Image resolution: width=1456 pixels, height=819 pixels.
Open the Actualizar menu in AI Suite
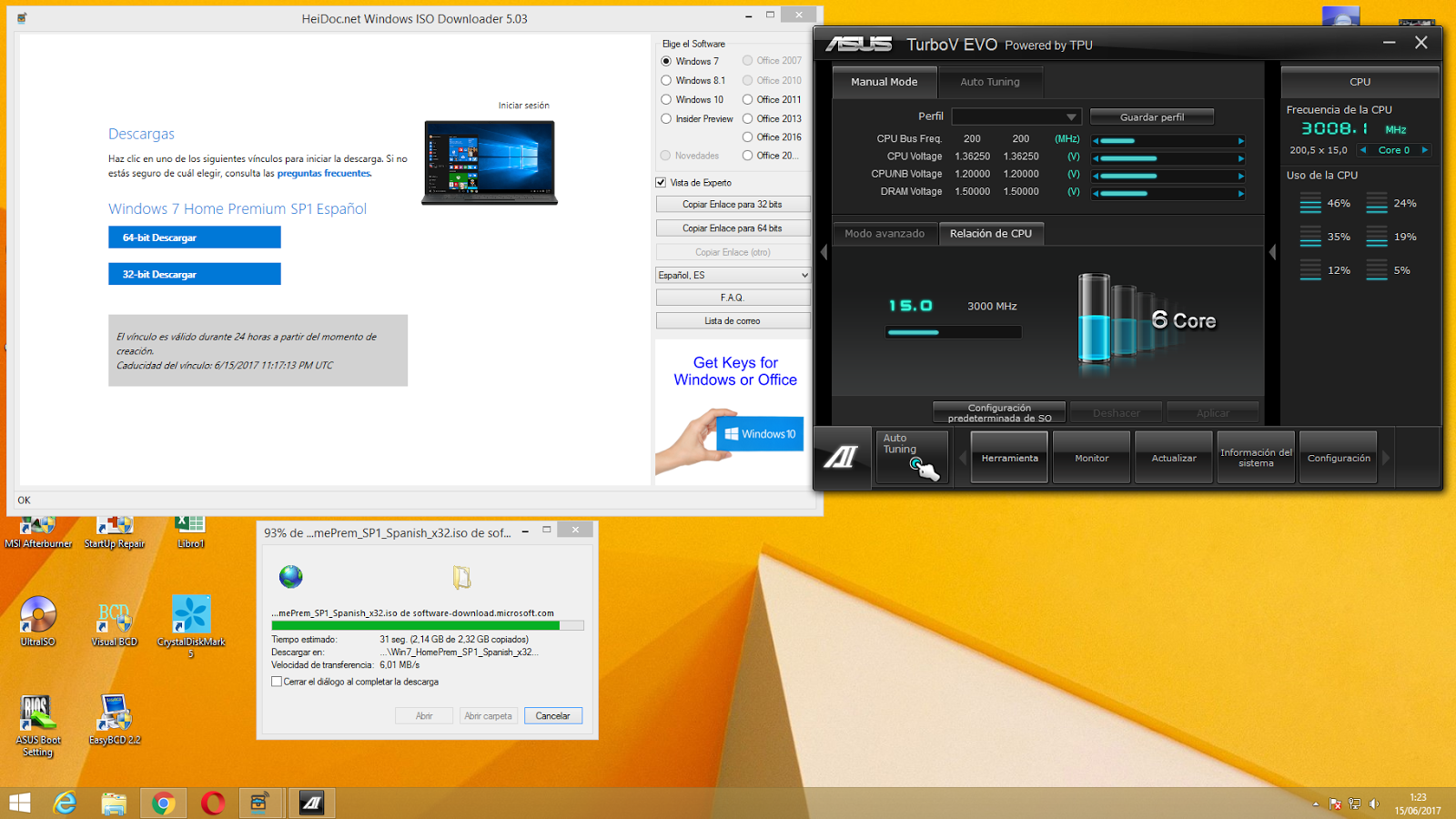coord(1174,458)
